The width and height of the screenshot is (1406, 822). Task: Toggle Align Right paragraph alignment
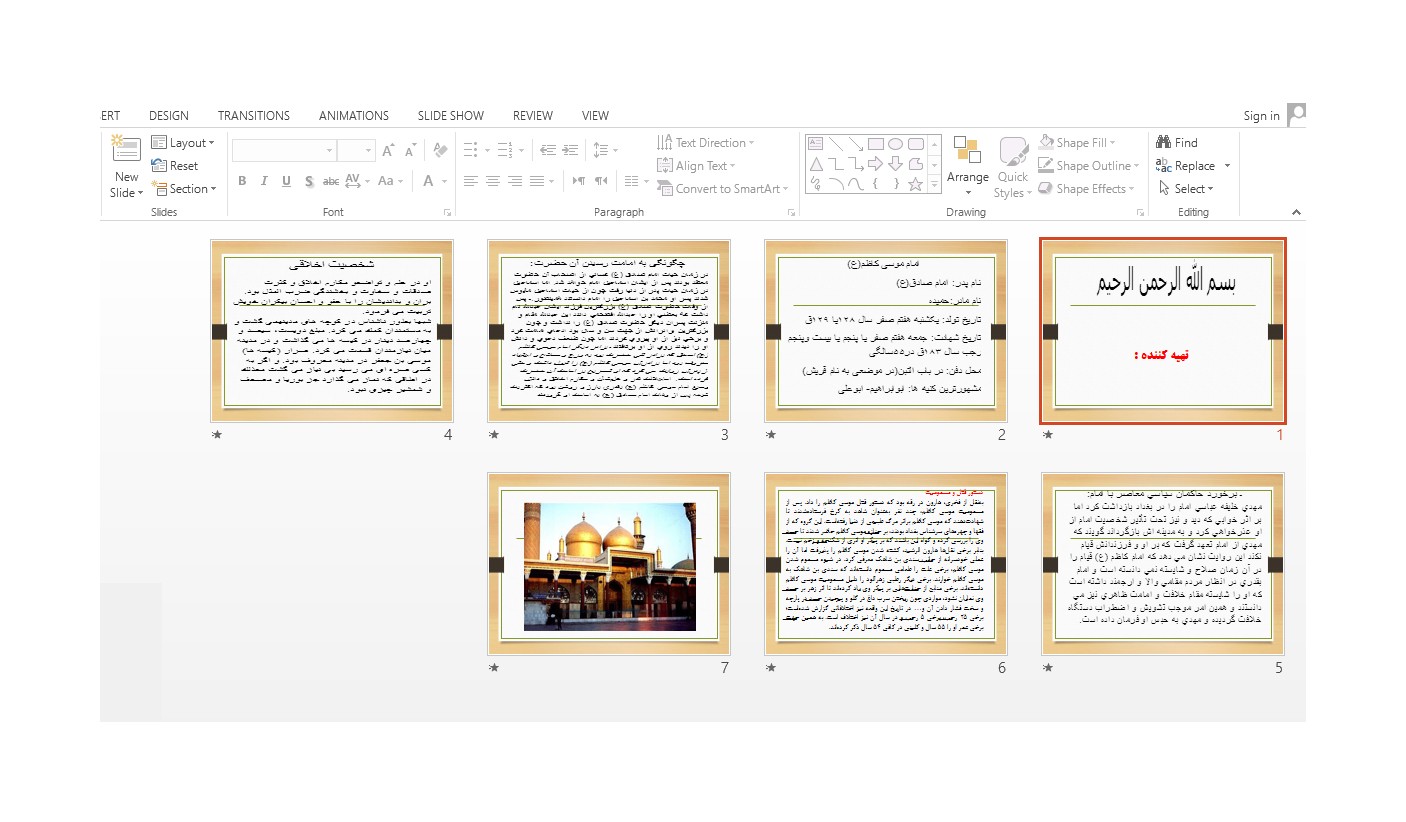(515, 181)
